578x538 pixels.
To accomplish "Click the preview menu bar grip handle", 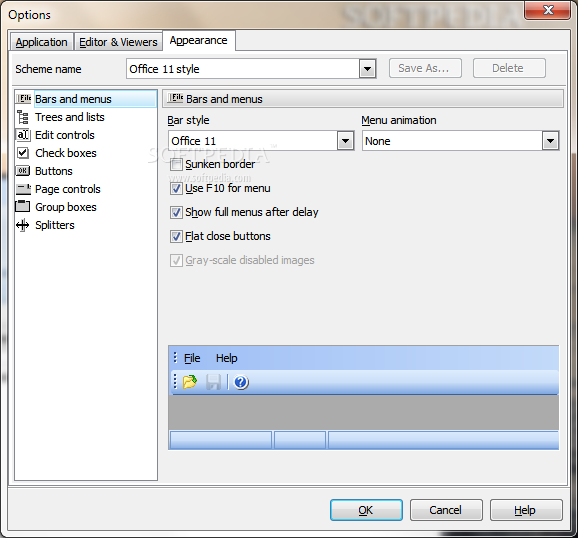I will point(175,357).
